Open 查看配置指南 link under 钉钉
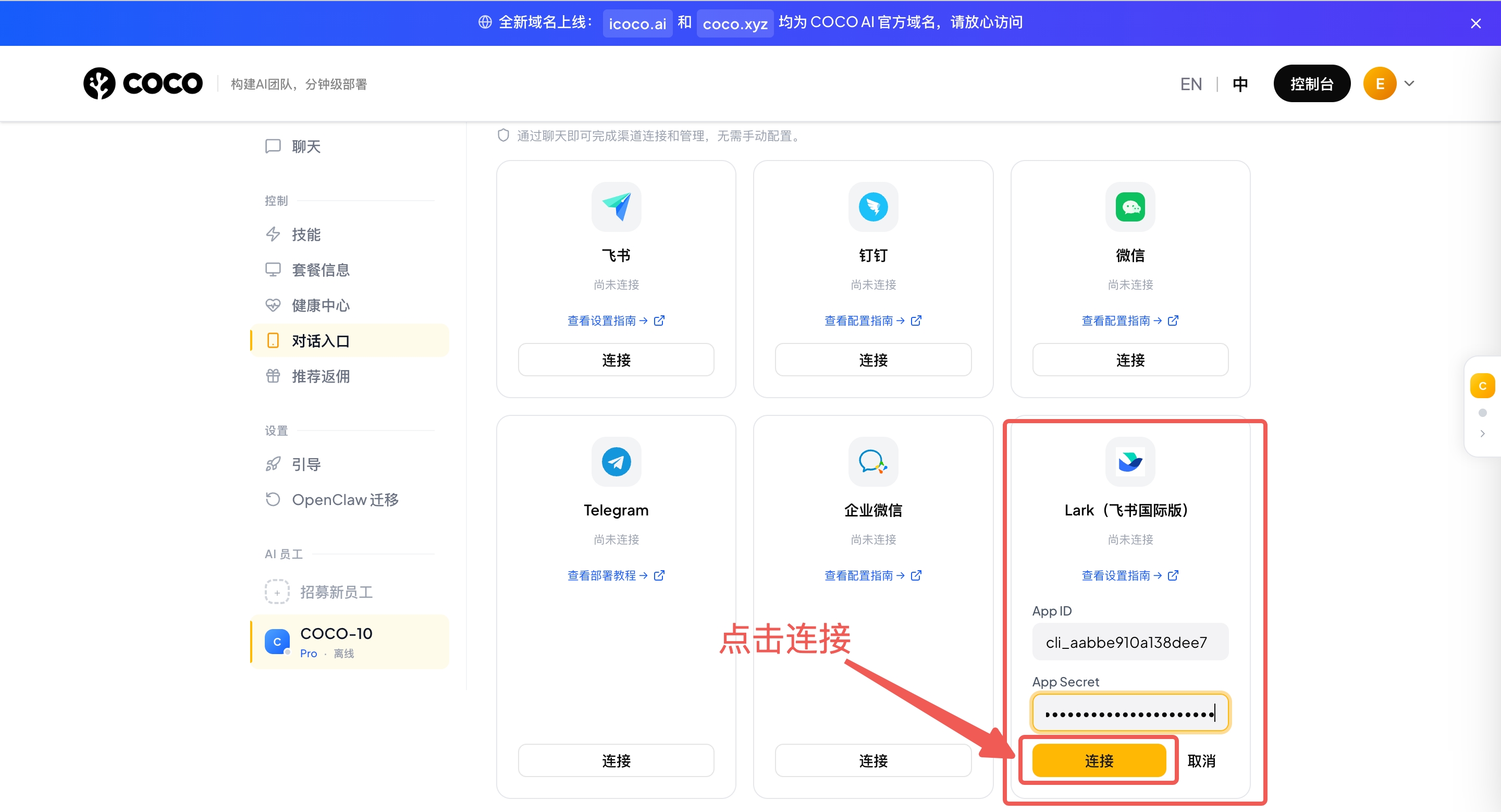The image size is (1501, 812). coord(873,321)
